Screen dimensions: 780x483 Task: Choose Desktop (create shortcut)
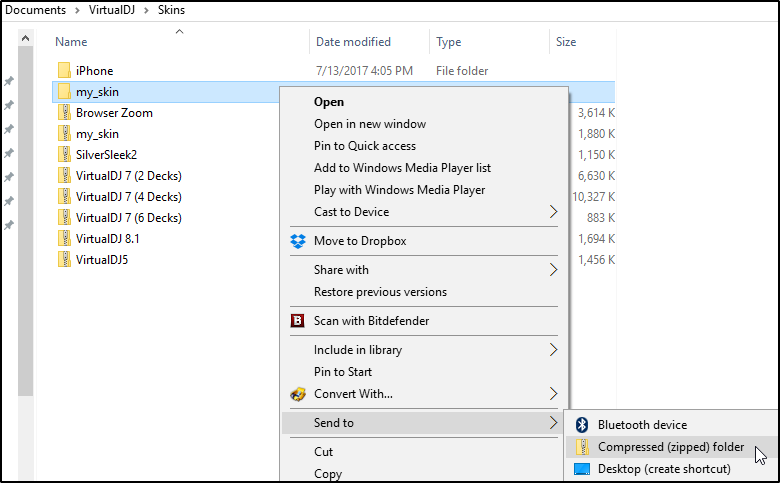pos(664,469)
